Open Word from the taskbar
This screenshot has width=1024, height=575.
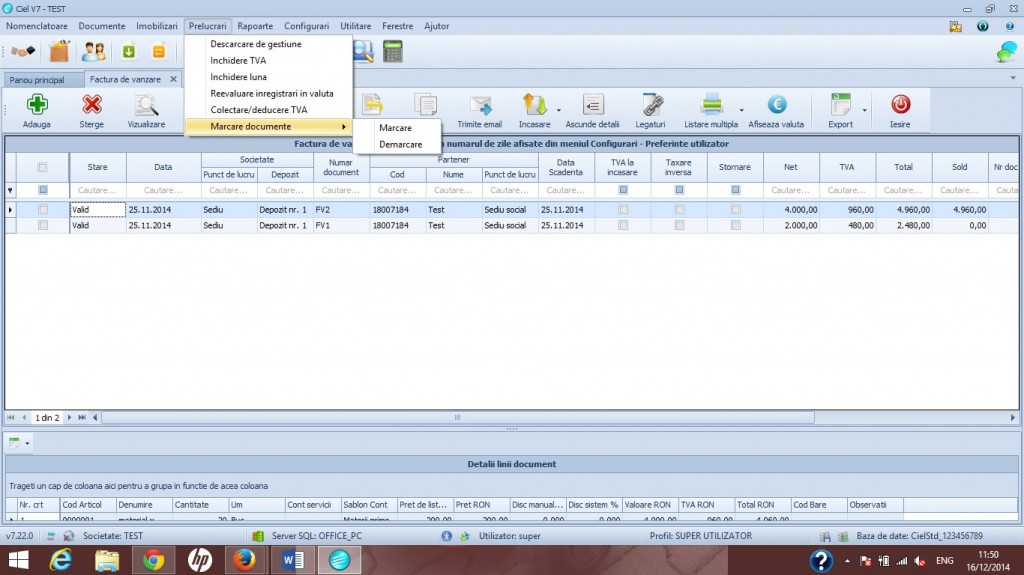(292, 560)
